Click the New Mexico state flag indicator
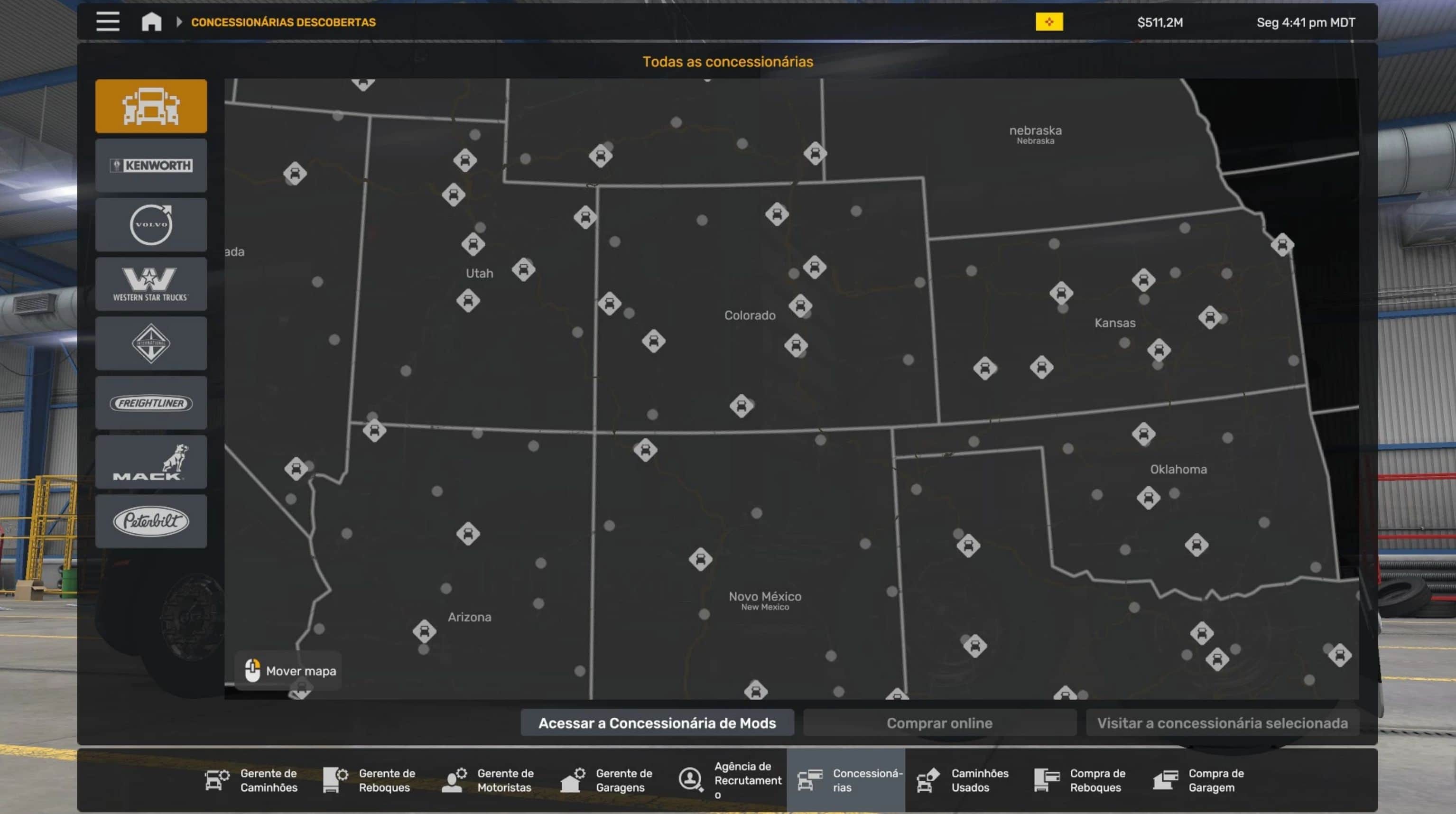Image resolution: width=1456 pixels, height=814 pixels. 1049,22
